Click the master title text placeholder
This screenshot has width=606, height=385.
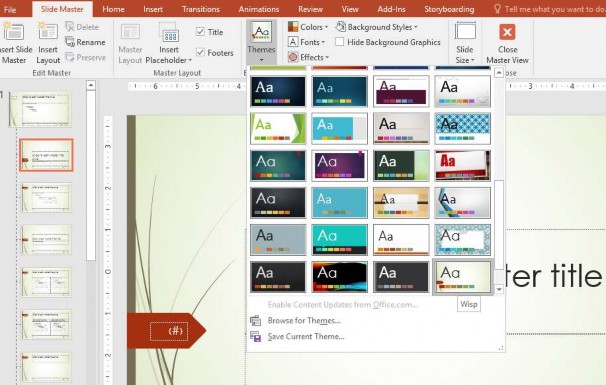click(555, 276)
